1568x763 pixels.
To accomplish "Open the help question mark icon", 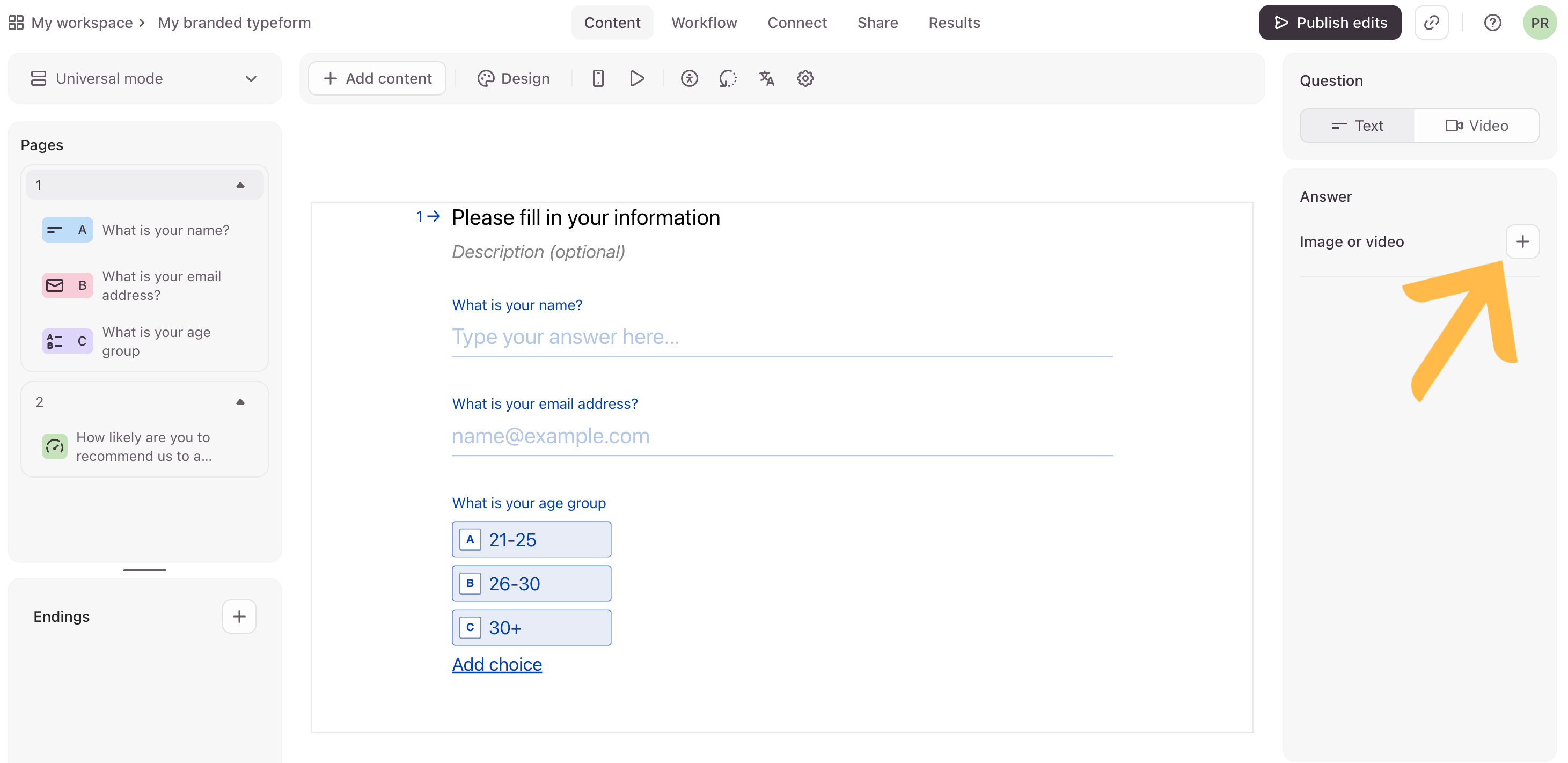I will [x=1492, y=23].
